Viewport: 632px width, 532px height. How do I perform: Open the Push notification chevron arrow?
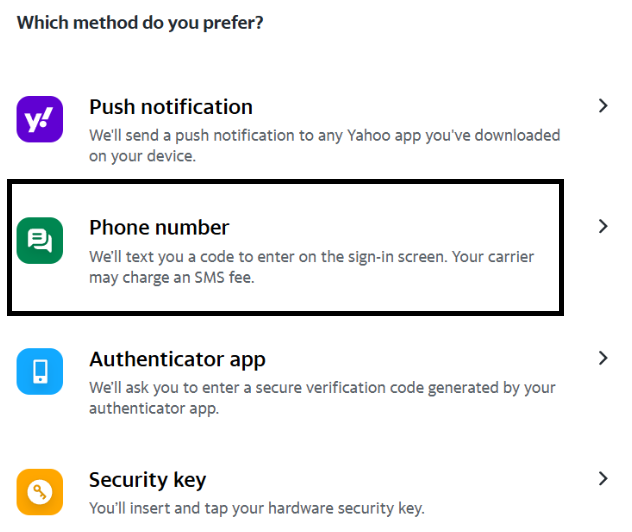[602, 106]
